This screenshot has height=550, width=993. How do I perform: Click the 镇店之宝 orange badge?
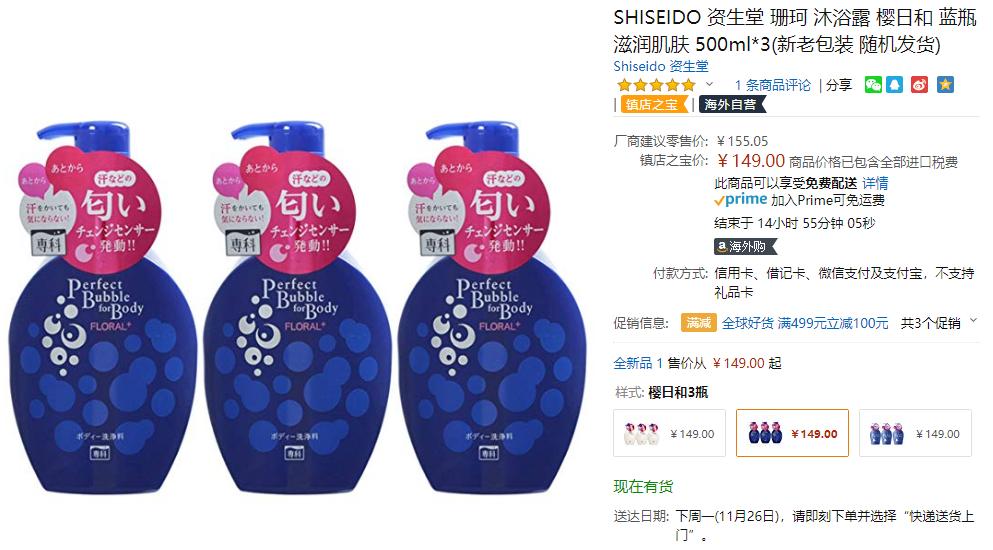654,105
